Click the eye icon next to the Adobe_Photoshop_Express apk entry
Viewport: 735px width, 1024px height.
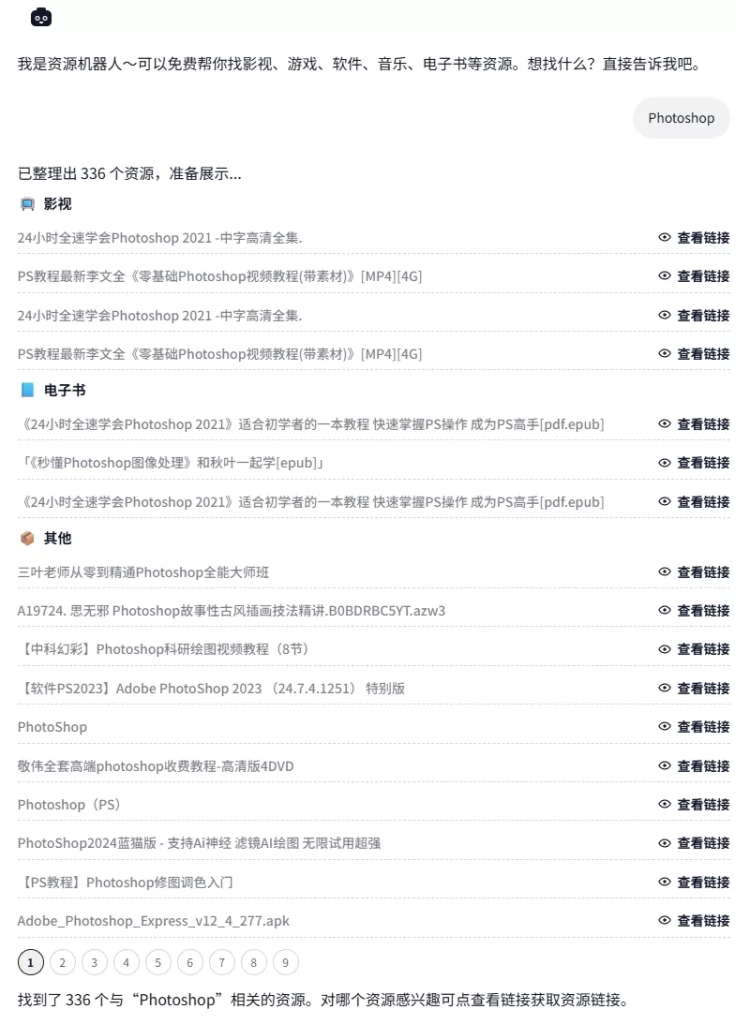tap(664, 921)
